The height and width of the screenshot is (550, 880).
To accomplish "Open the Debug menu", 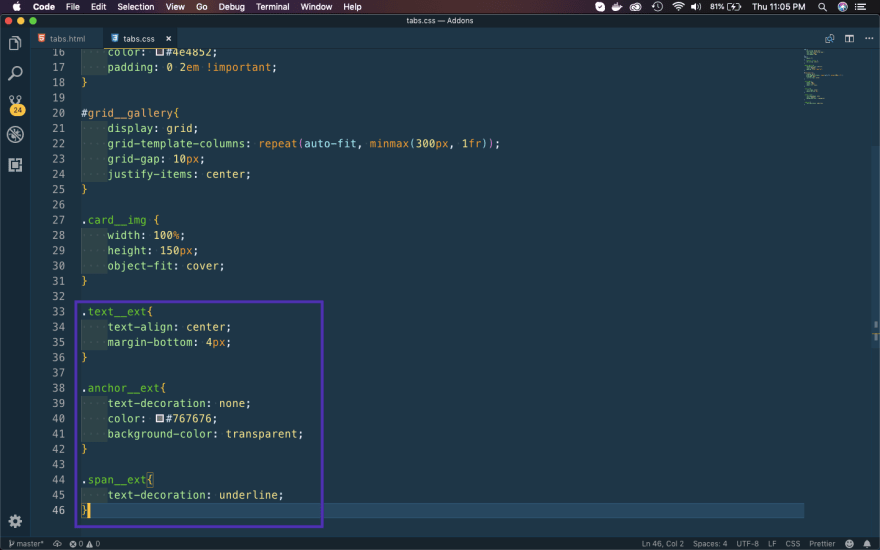I will [x=231, y=7].
